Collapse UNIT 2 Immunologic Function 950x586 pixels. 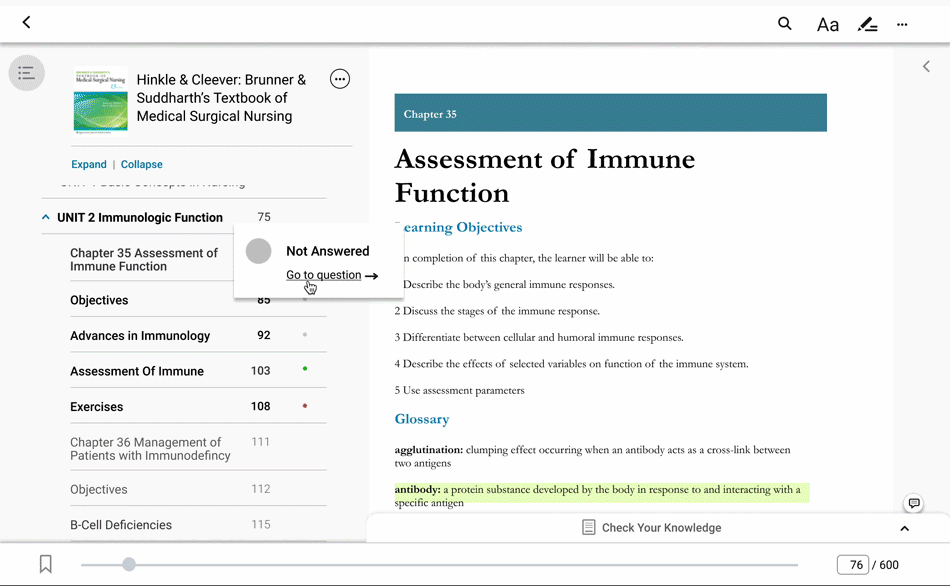point(45,217)
